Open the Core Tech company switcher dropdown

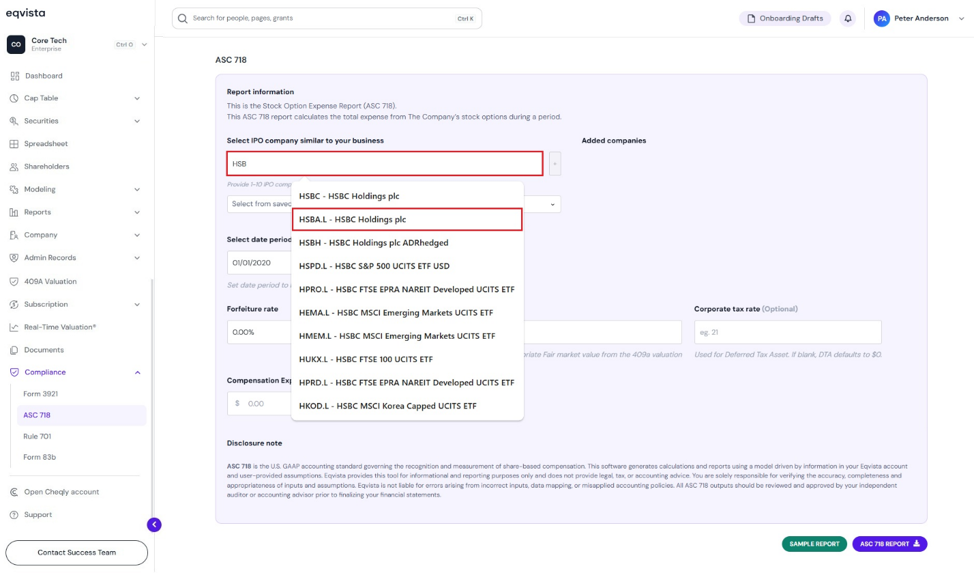click(x=144, y=45)
